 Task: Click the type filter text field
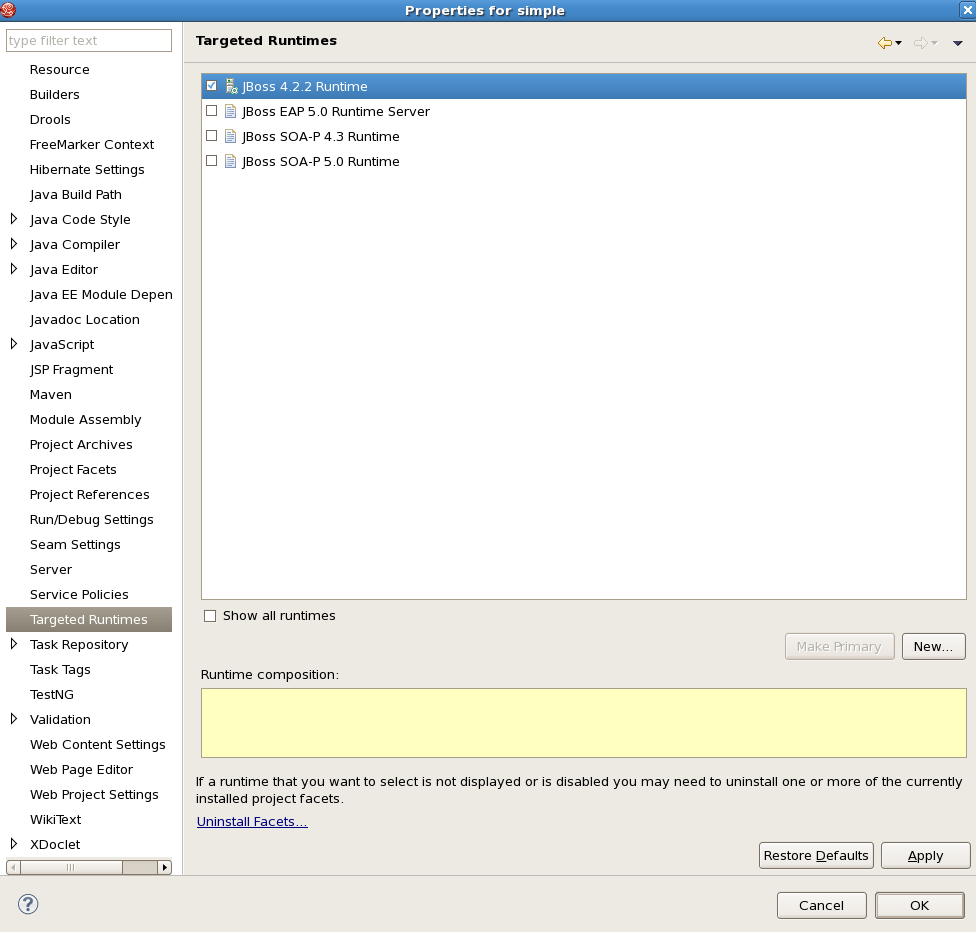tap(89, 41)
